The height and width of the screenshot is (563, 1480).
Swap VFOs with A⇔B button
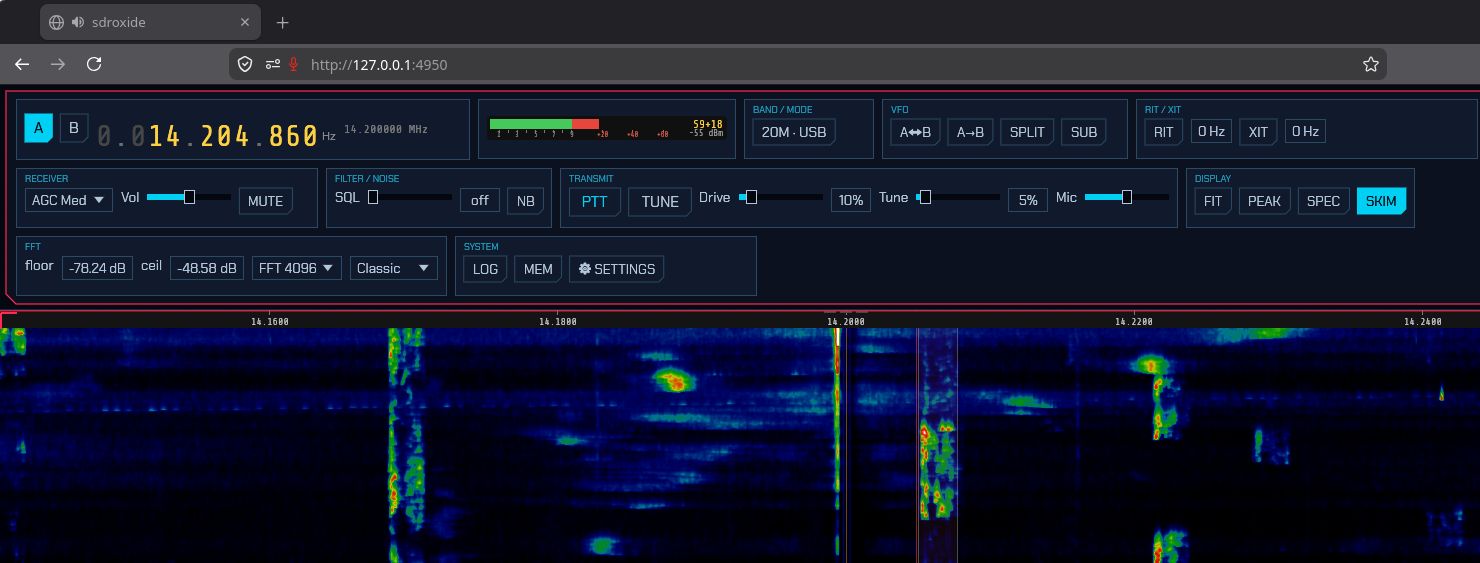tap(915, 132)
